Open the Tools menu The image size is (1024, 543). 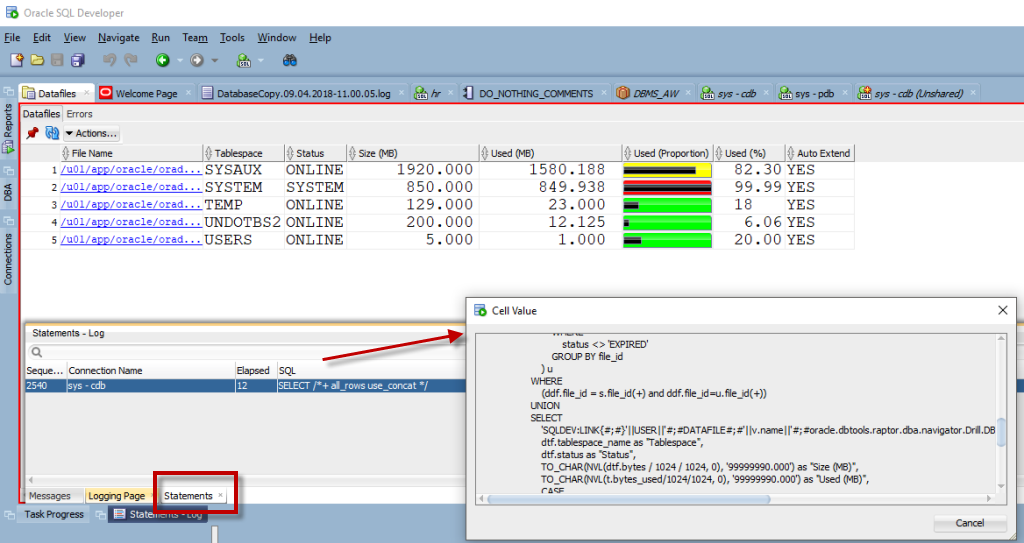pos(232,38)
